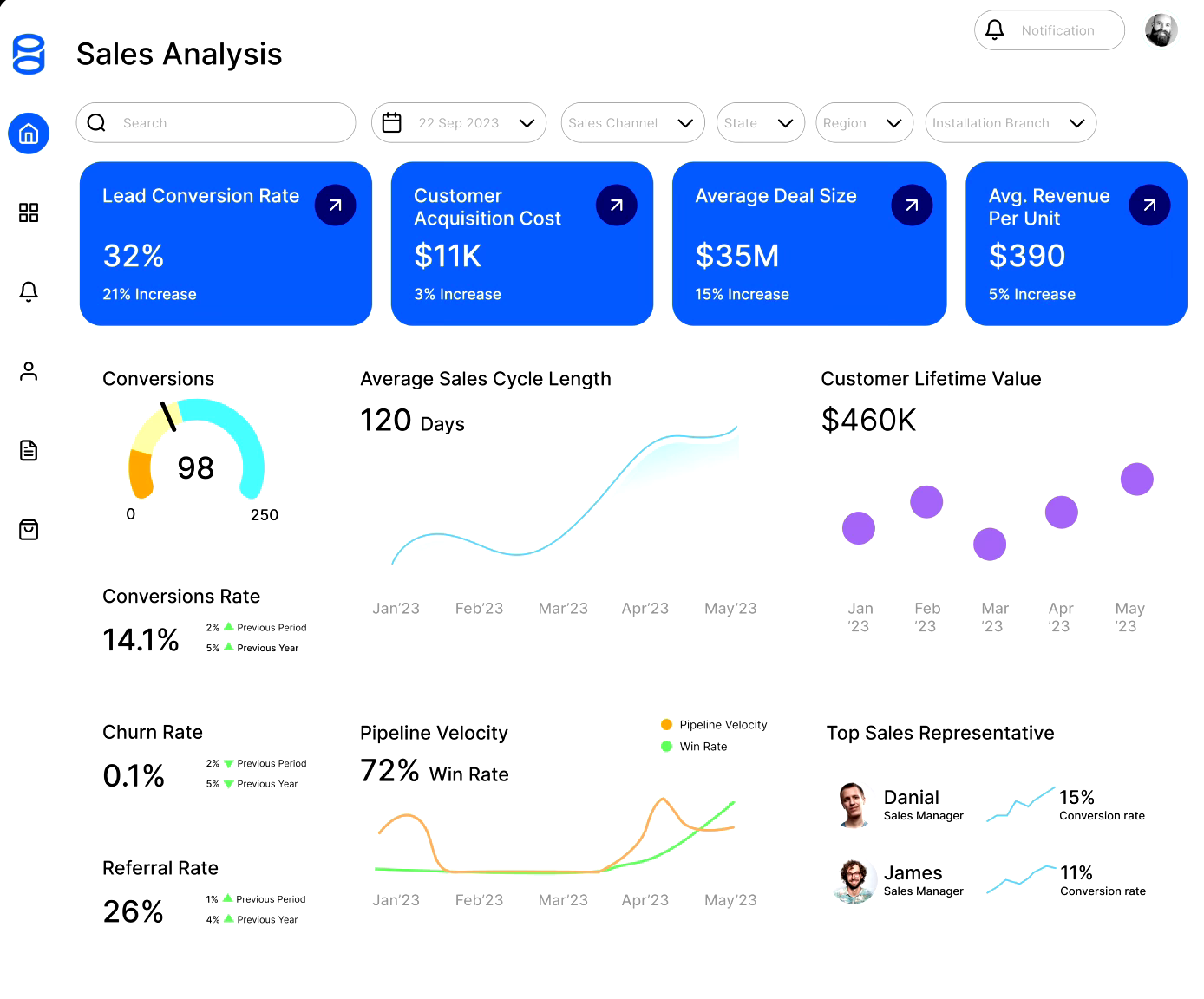
Task: Toggle the Pipeline Velocity legend item
Action: (713, 724)
